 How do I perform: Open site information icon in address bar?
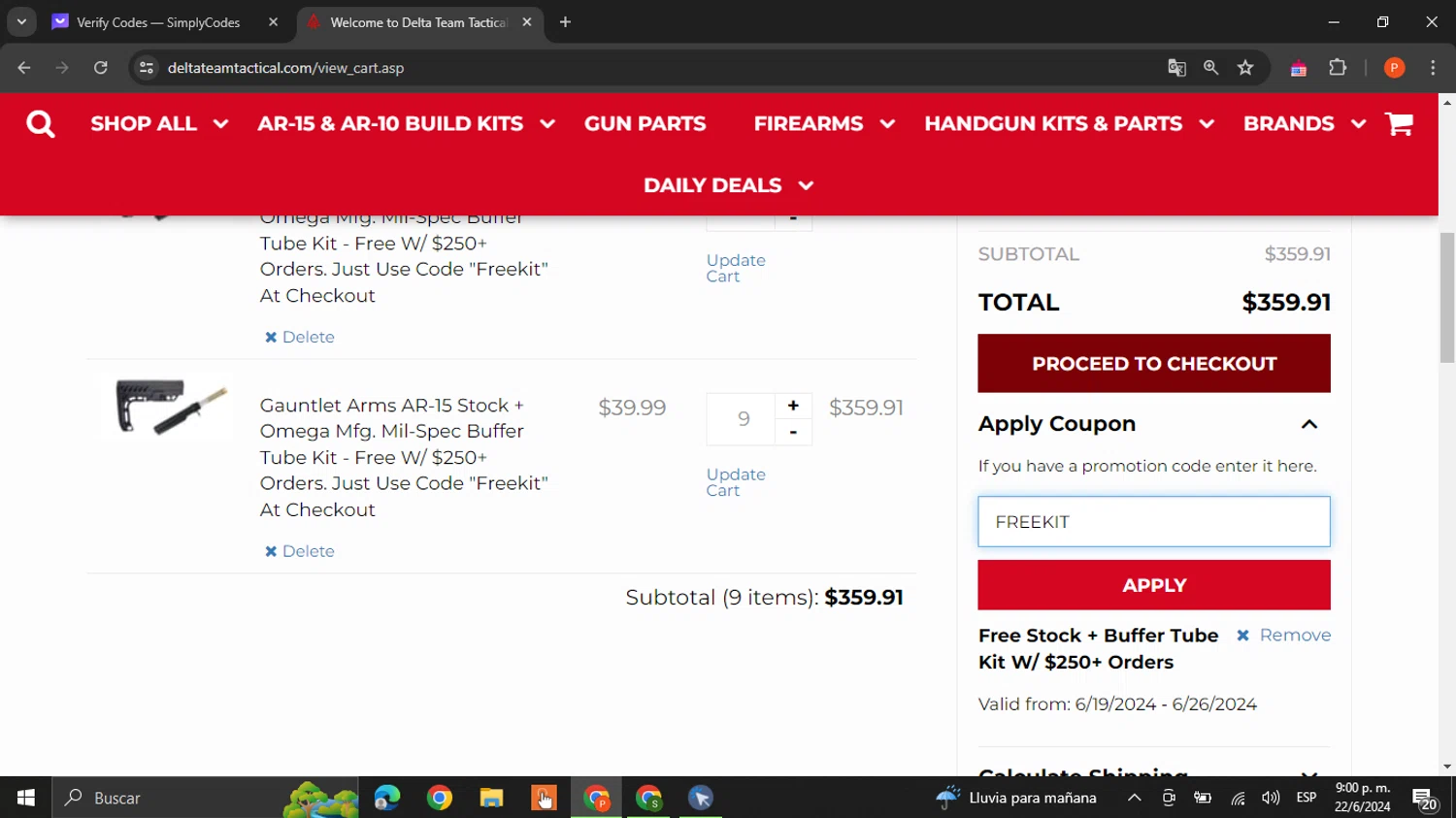(x=147, y=68)
